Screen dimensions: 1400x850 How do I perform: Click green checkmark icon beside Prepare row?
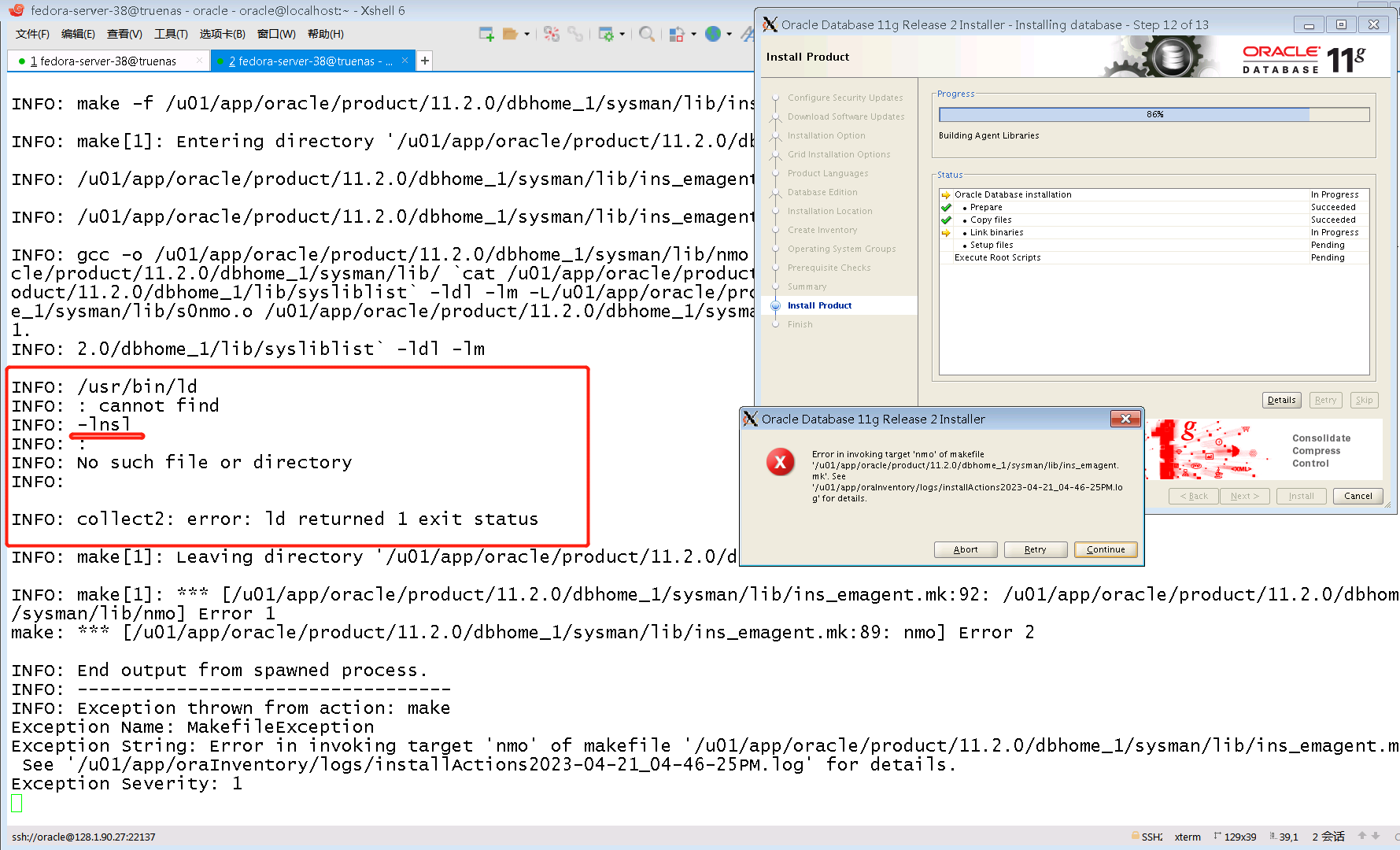946,208
